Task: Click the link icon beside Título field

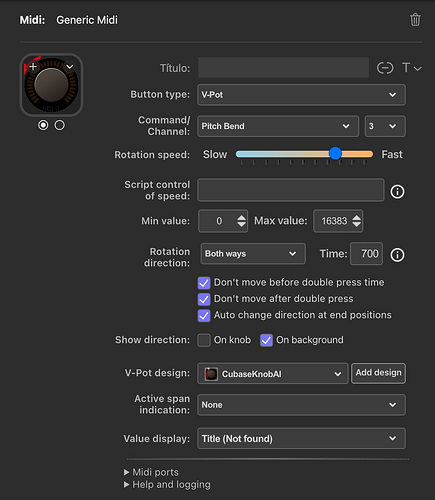Action: tap(385, 68)
